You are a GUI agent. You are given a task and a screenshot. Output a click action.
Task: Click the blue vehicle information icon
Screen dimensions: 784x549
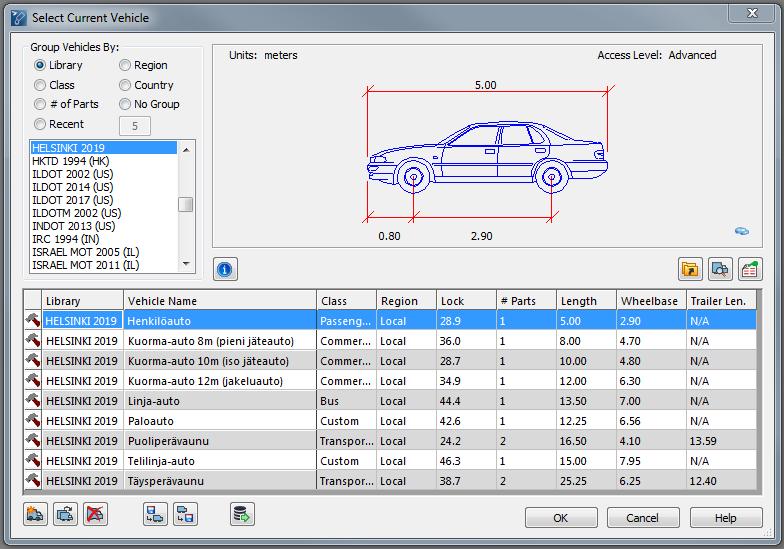pyautogui.click(x=225, y=270)
